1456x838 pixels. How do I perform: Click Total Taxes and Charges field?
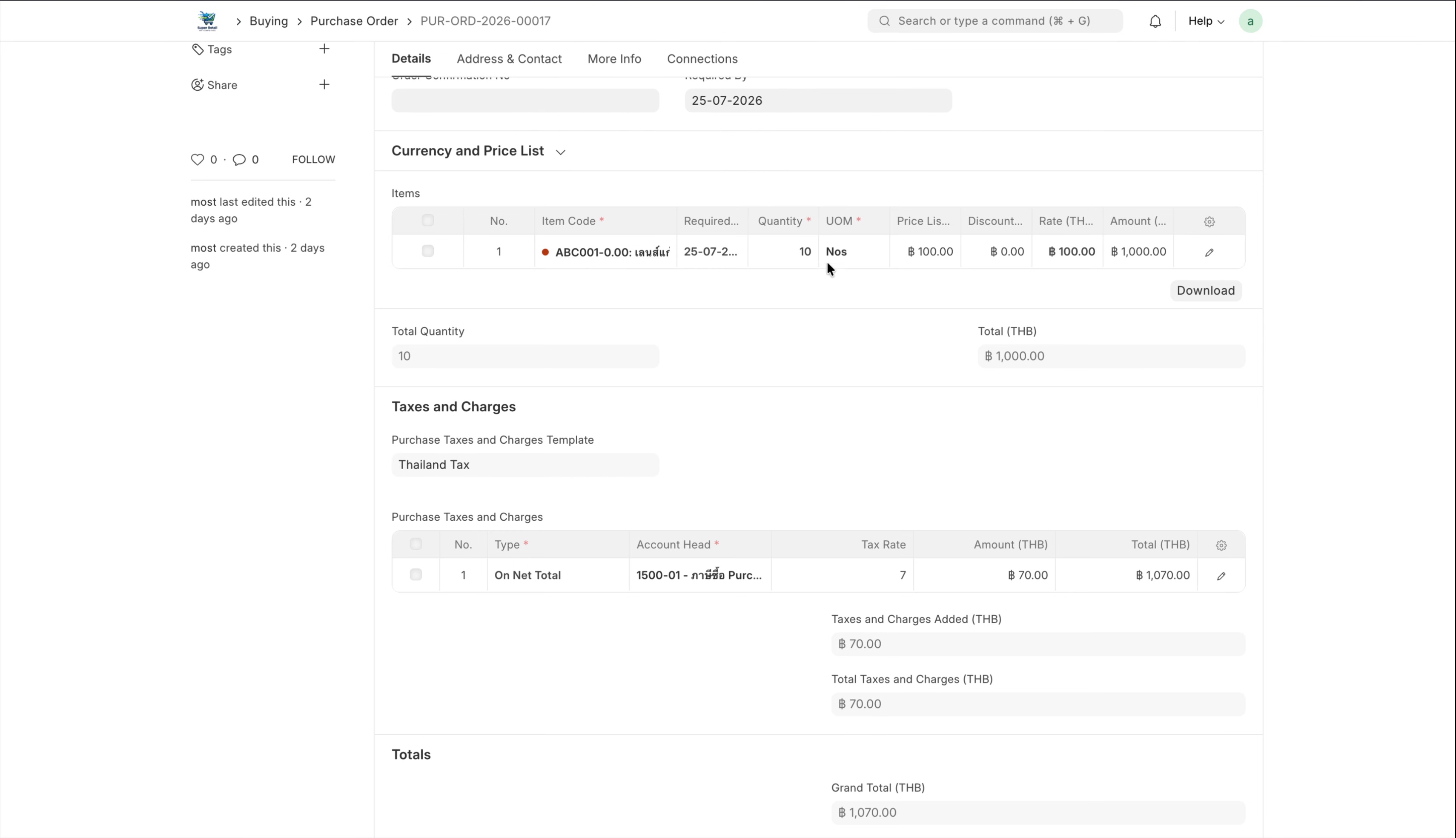click(x=1038, y=704)
